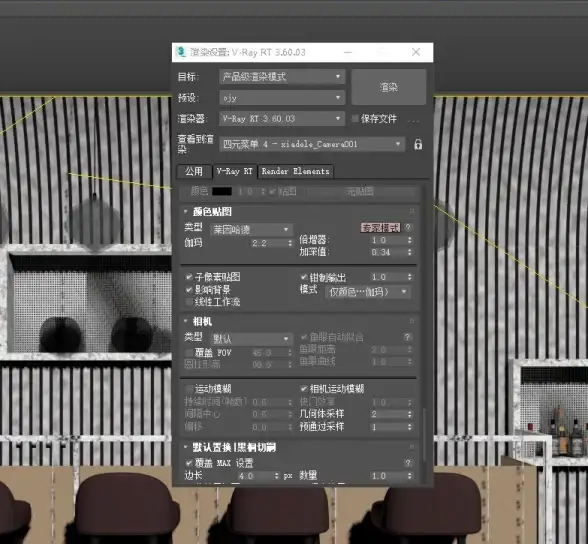
Task: Adjust the 伽玛 gamma spinner arrows
Action: pos(290,243)
